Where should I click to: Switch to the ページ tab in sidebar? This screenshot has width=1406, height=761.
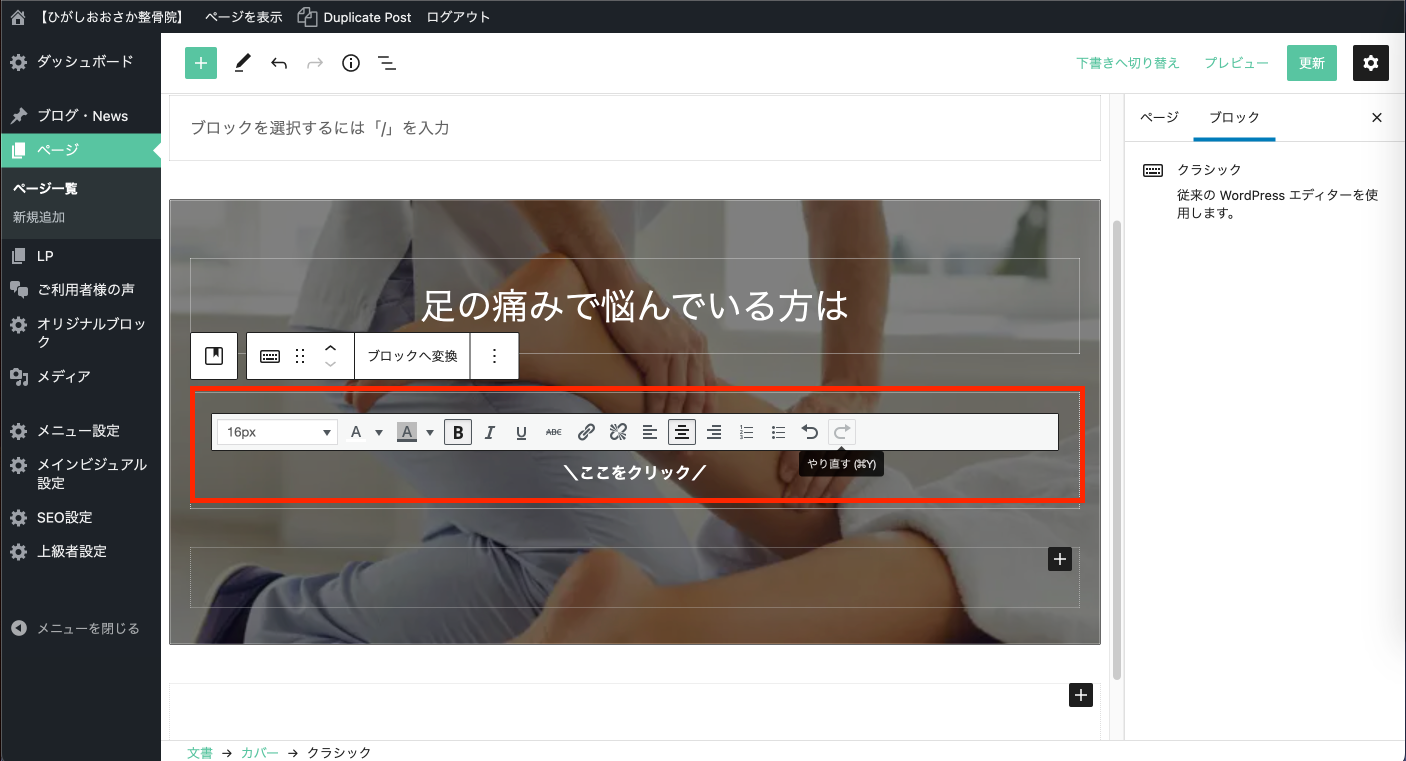click(1159, 117)
